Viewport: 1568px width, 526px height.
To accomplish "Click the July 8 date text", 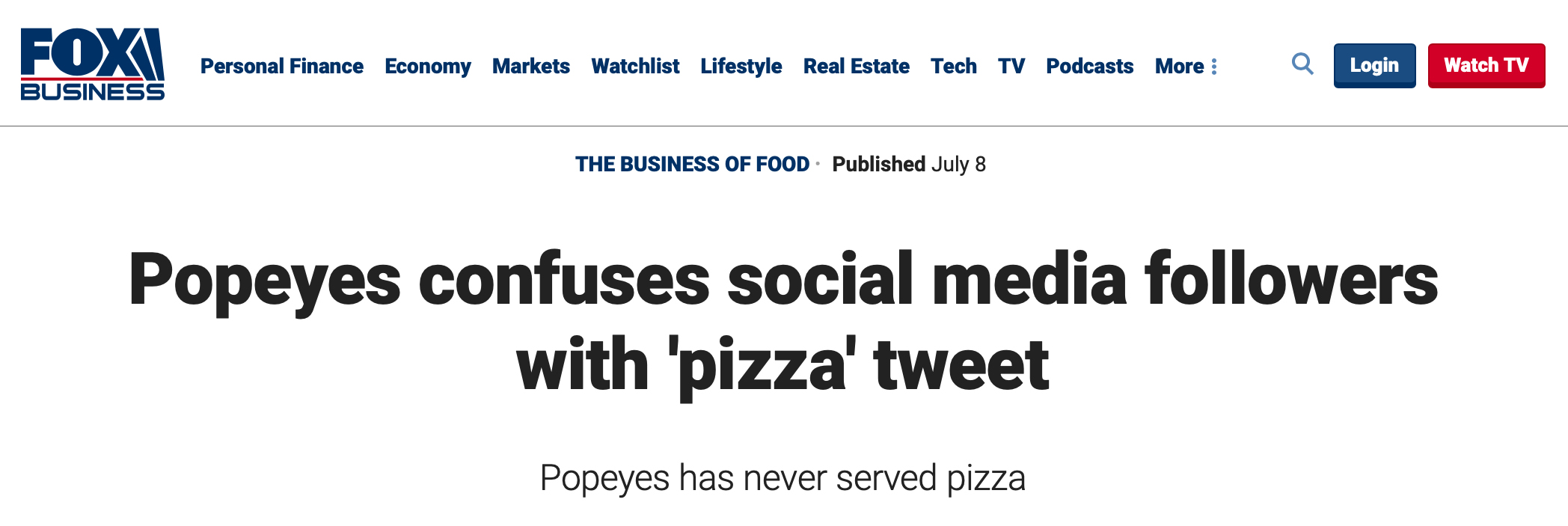I will point(958,164).
